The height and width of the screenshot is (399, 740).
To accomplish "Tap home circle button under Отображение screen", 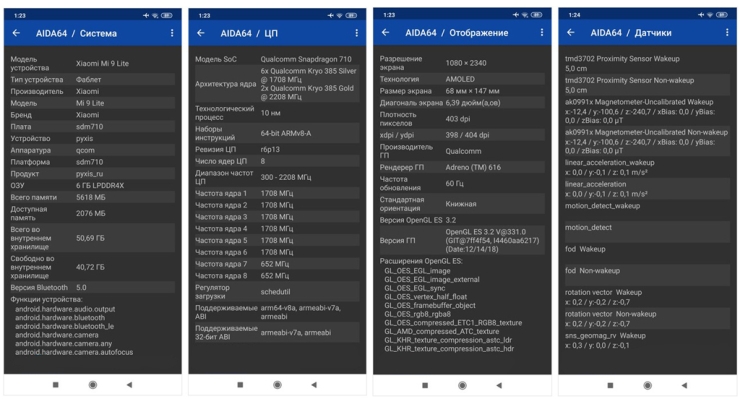I will pos(462,385).
